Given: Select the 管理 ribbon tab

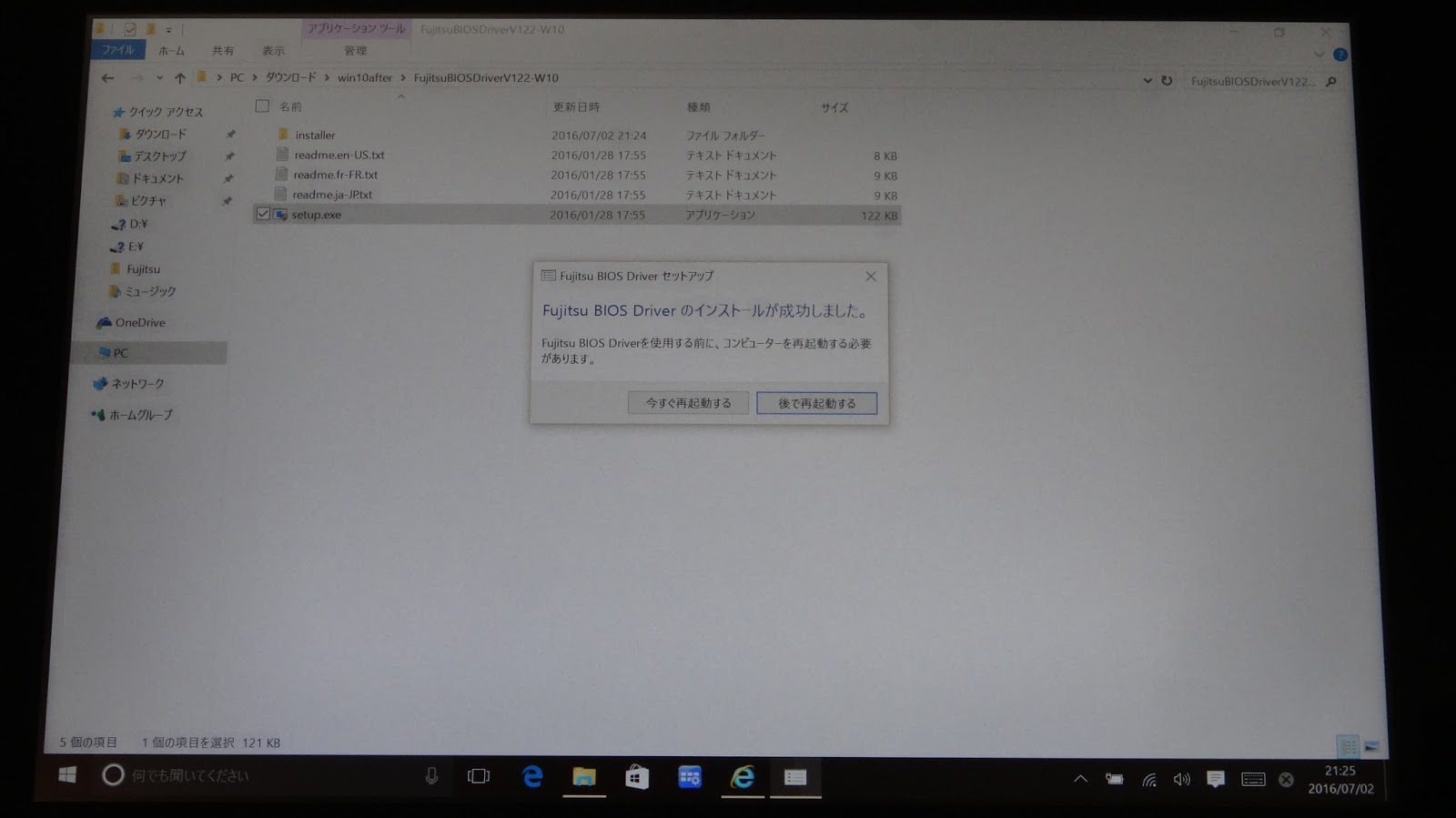Looking at the screenshot, I should [355, 51].
